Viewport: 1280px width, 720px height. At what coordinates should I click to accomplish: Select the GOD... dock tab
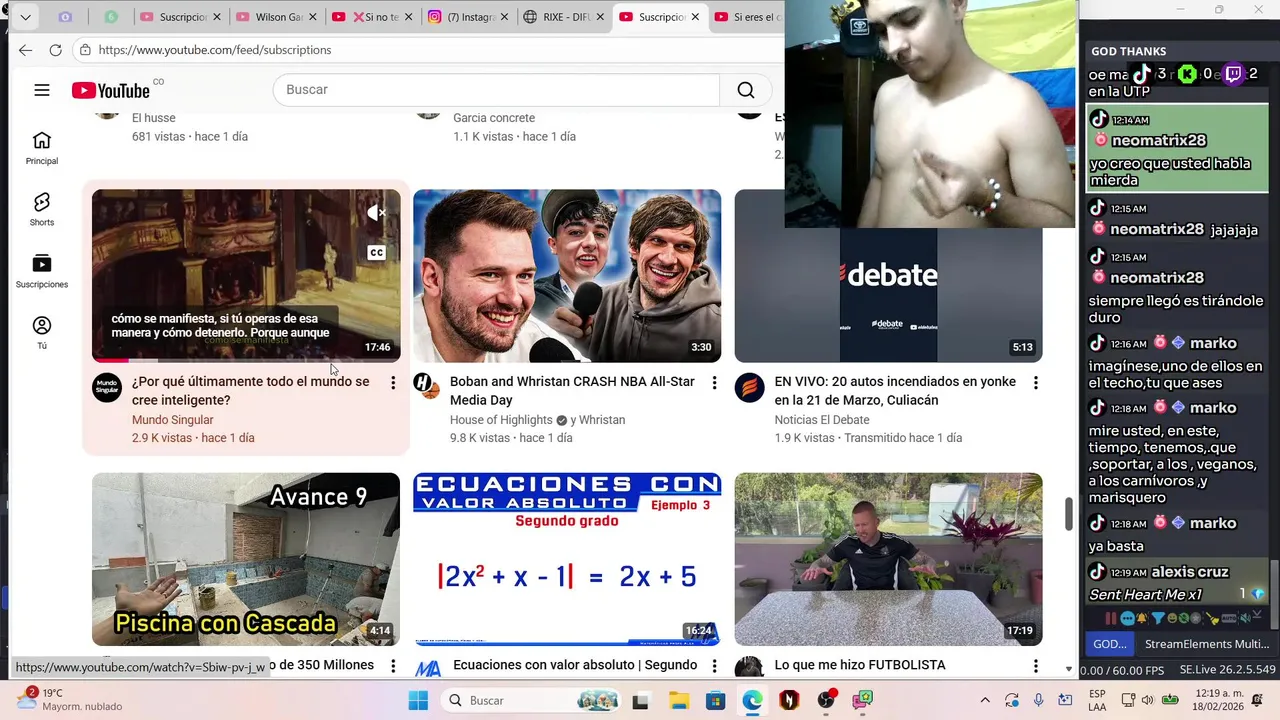[x=1109, y=644]
